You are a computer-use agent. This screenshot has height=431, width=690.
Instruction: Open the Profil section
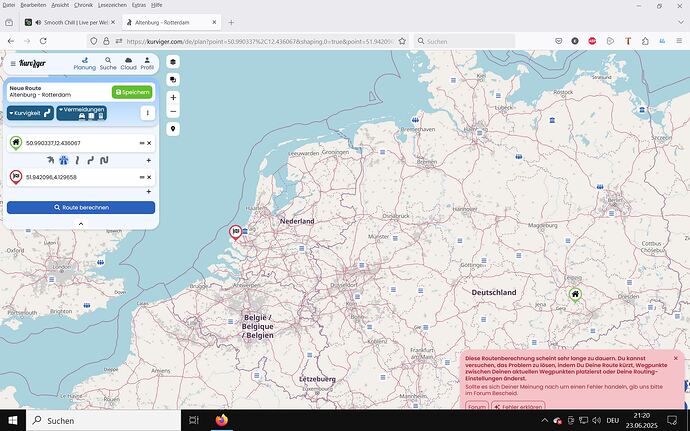[x=147, y=64]
